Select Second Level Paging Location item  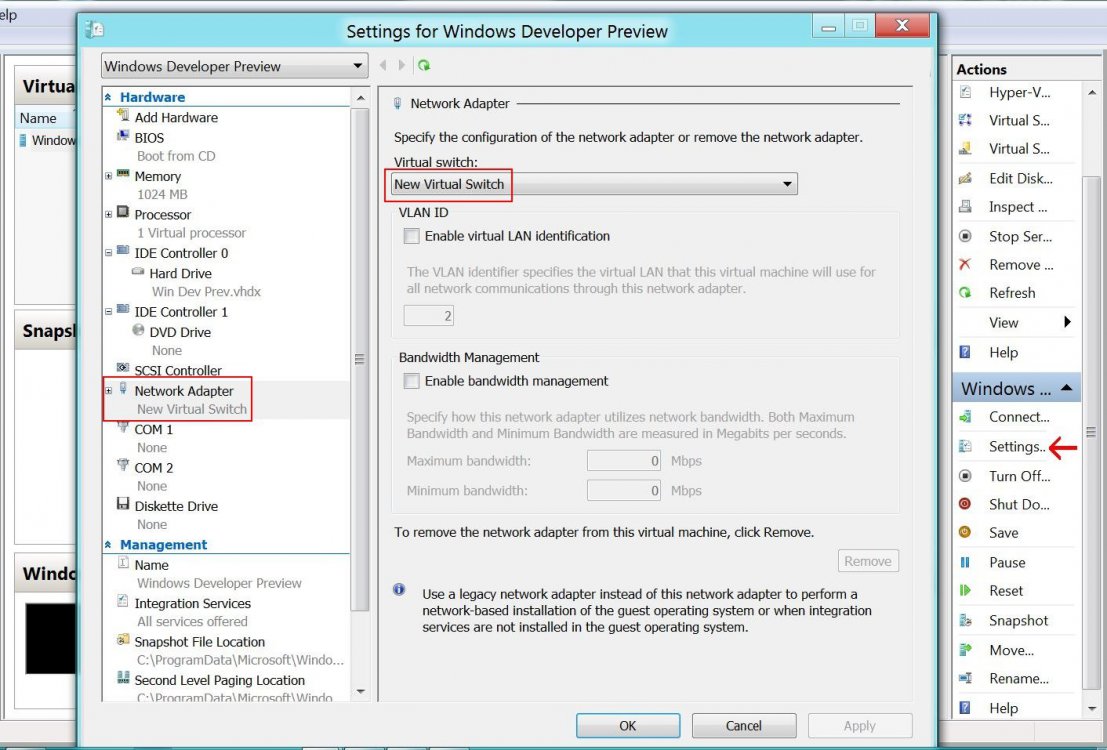[220, 680]
